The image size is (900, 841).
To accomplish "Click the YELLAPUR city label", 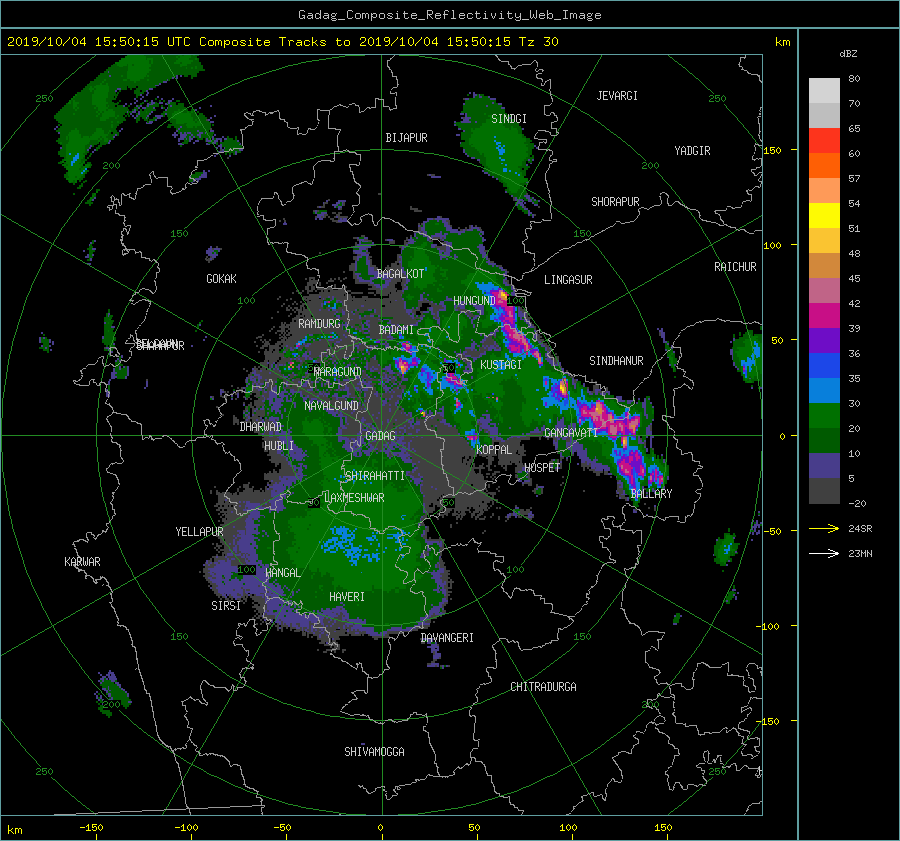I will (199, 532).
